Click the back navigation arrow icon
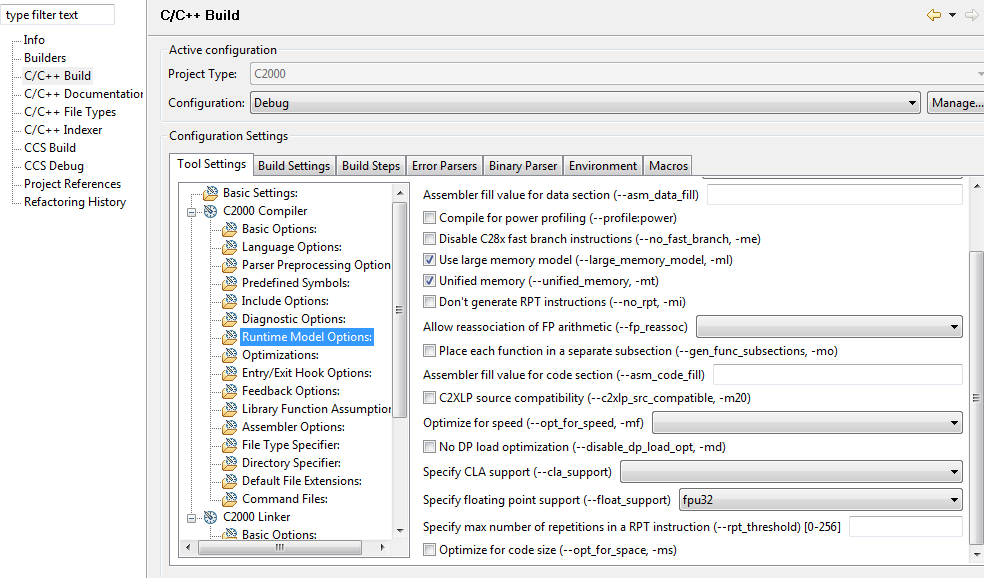 point(934,15)
